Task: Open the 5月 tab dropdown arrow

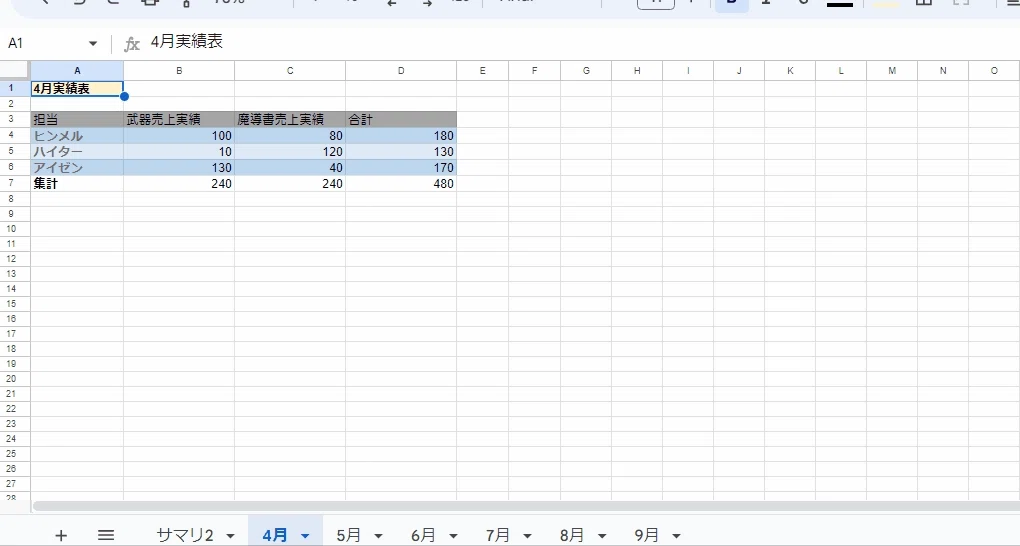Action: [x=379, y=536]
